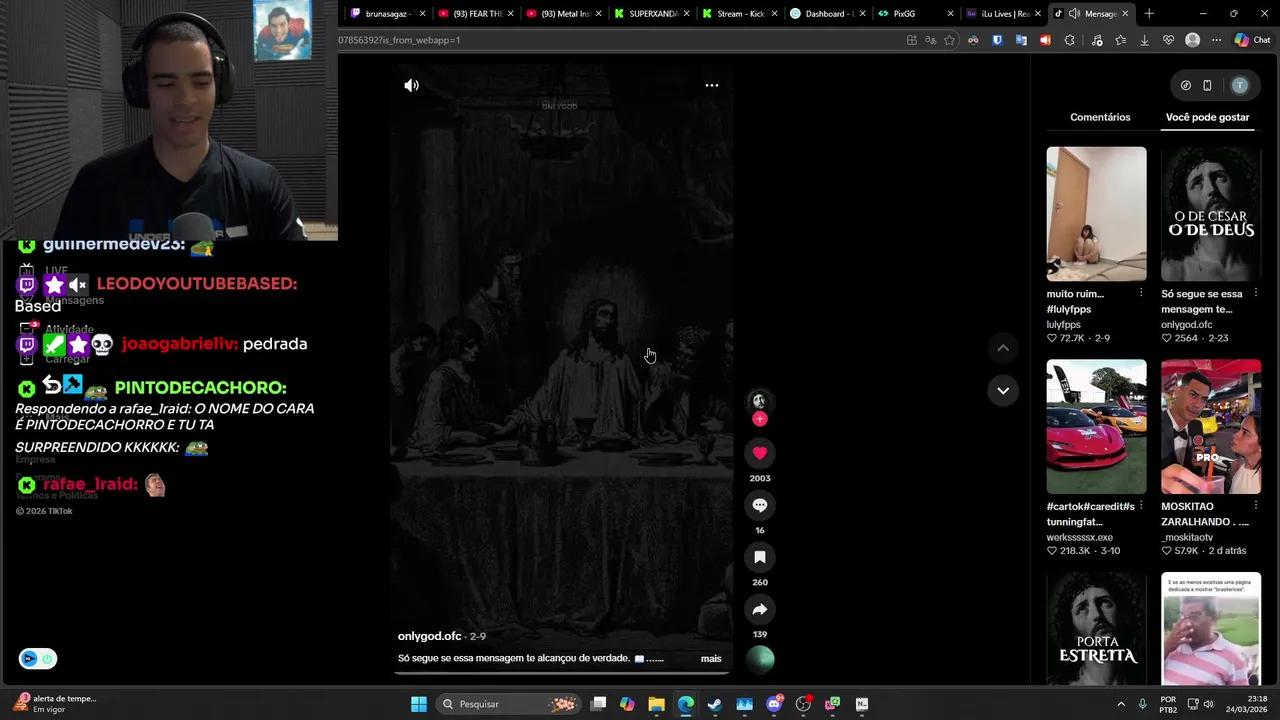The image size is (1280, 720).
Task: Open the profile avatar at top right
Action: [1240, 86]
